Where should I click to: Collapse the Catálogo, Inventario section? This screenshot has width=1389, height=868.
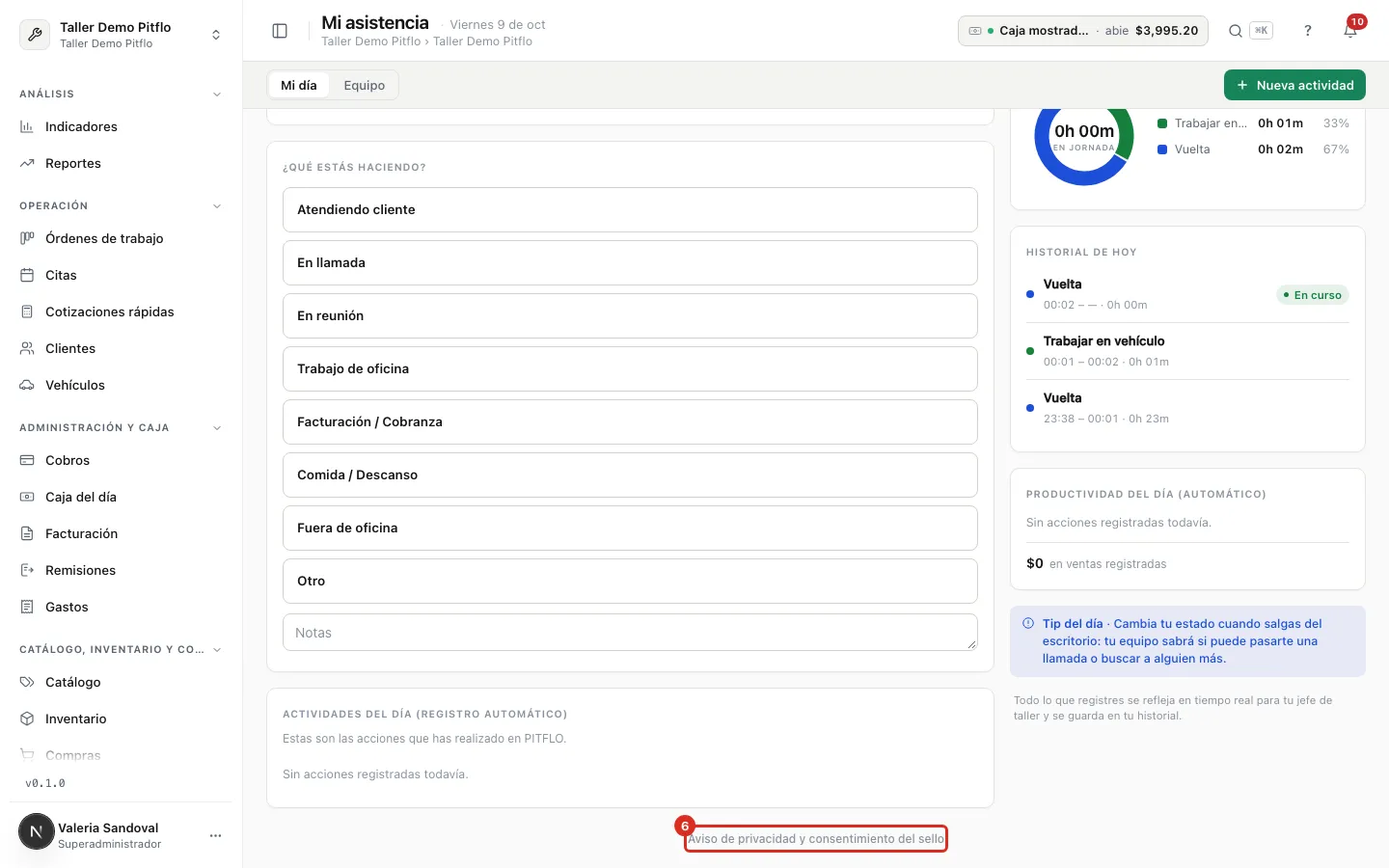(217, 649)
